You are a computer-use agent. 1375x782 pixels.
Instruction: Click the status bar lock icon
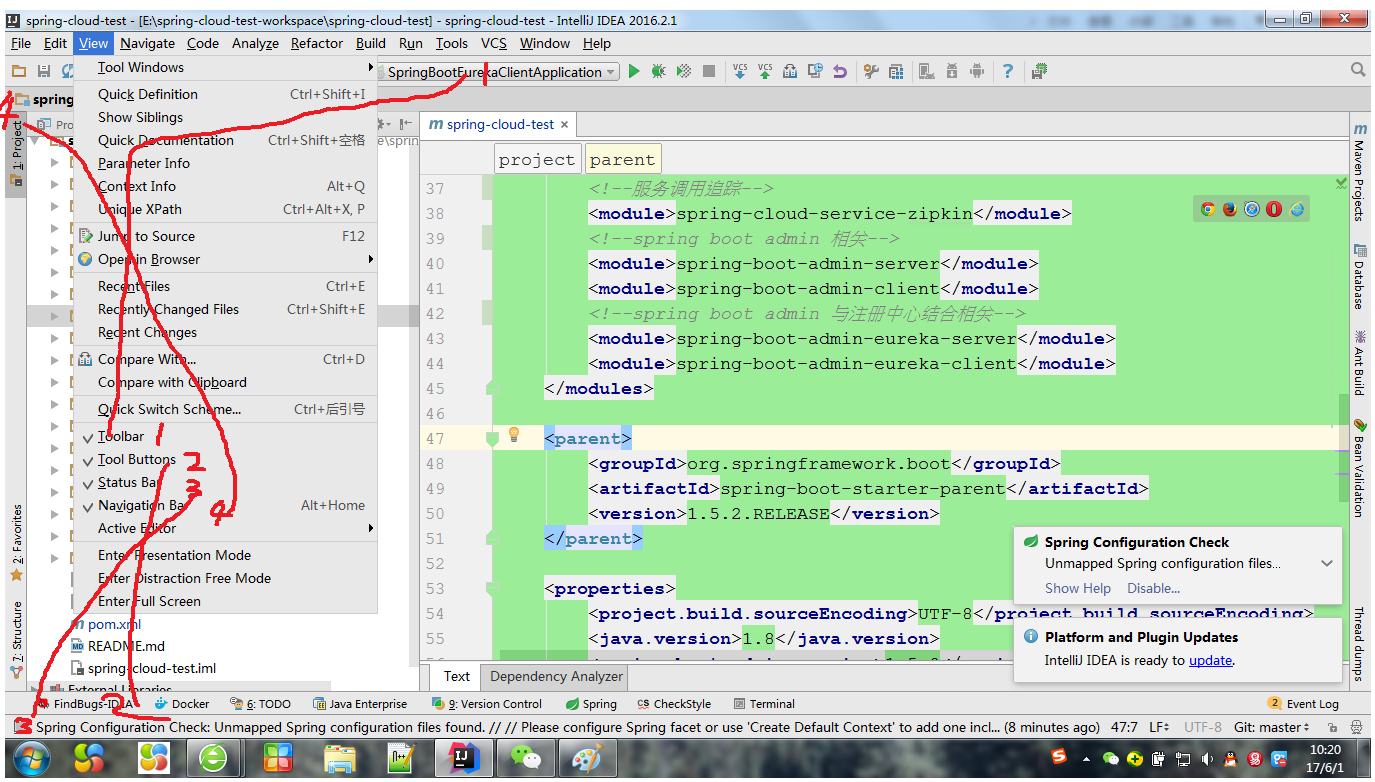[1332, 728]
